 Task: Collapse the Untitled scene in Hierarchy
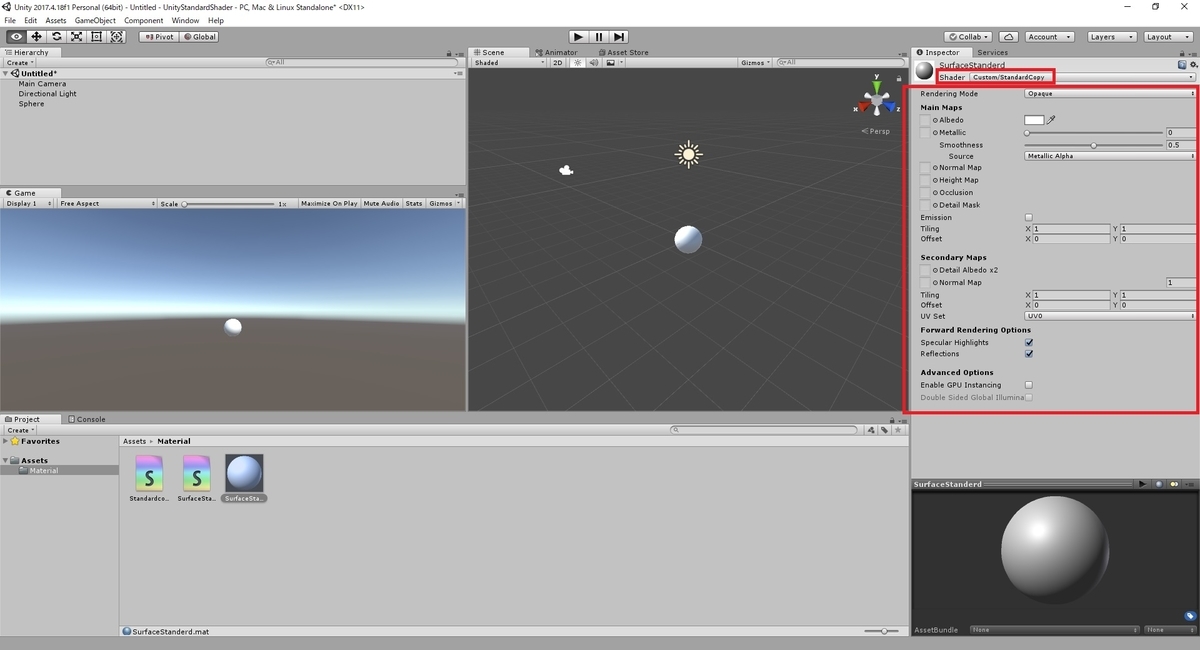click(6, 73)
